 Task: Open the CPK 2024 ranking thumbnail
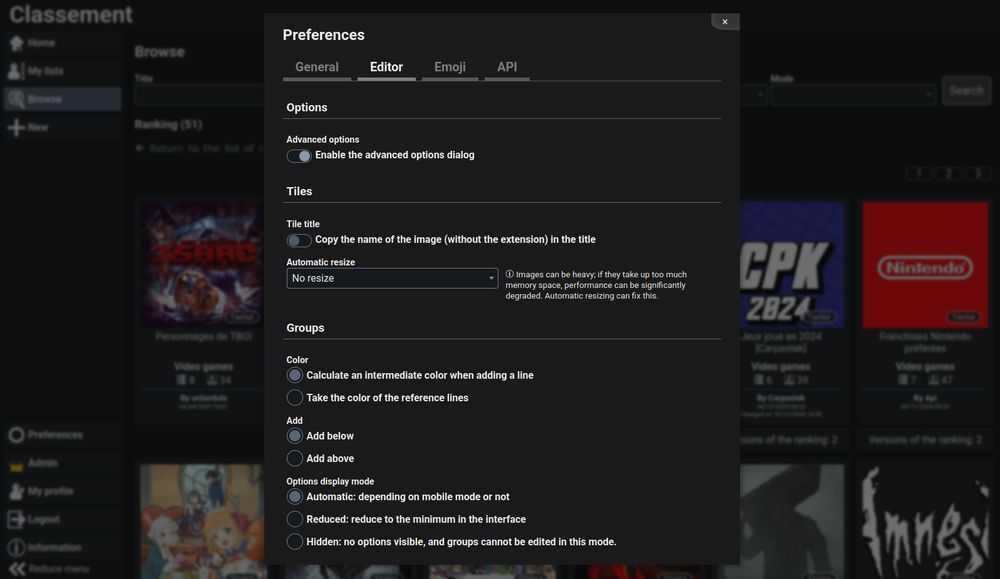pyautogui.click(x=792, y=265)
